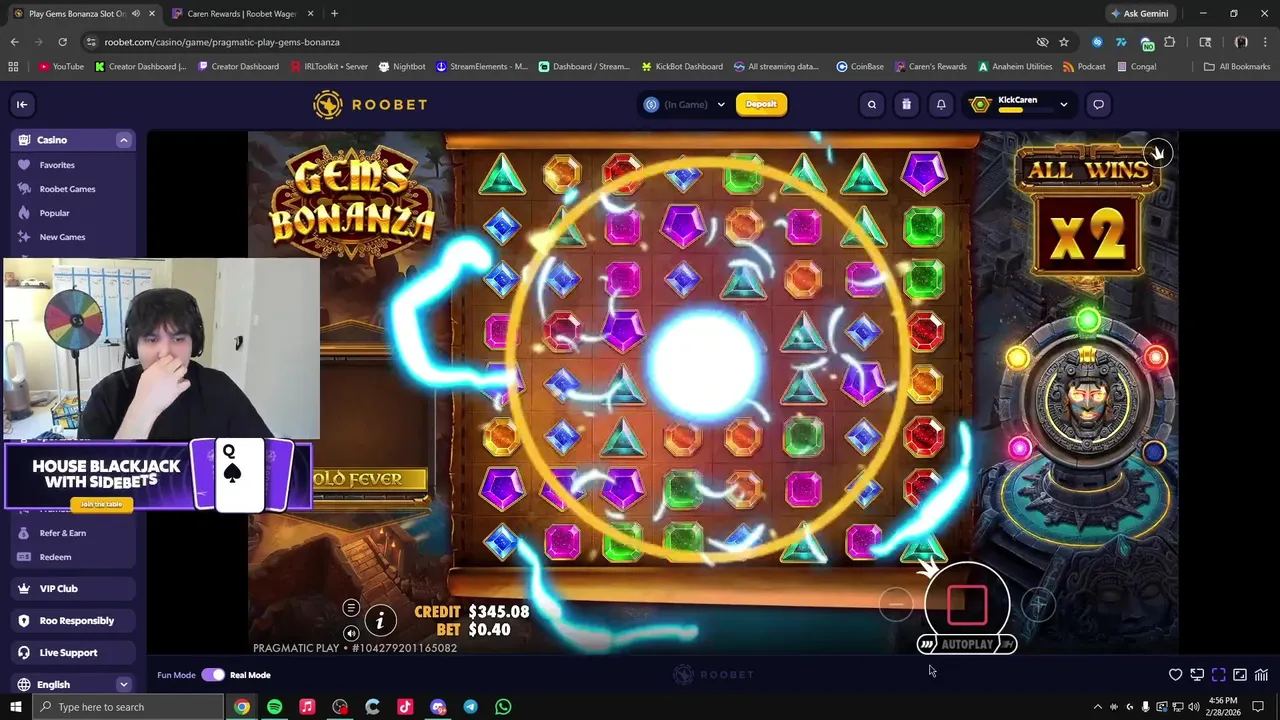This screenshot has height=720, width=1280.
Task: Click the Deposit button
Action: [761, 104]
